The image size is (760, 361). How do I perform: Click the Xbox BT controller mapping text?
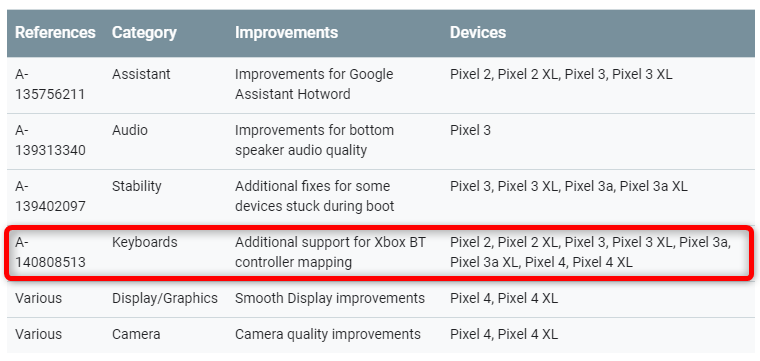point(330,252)
